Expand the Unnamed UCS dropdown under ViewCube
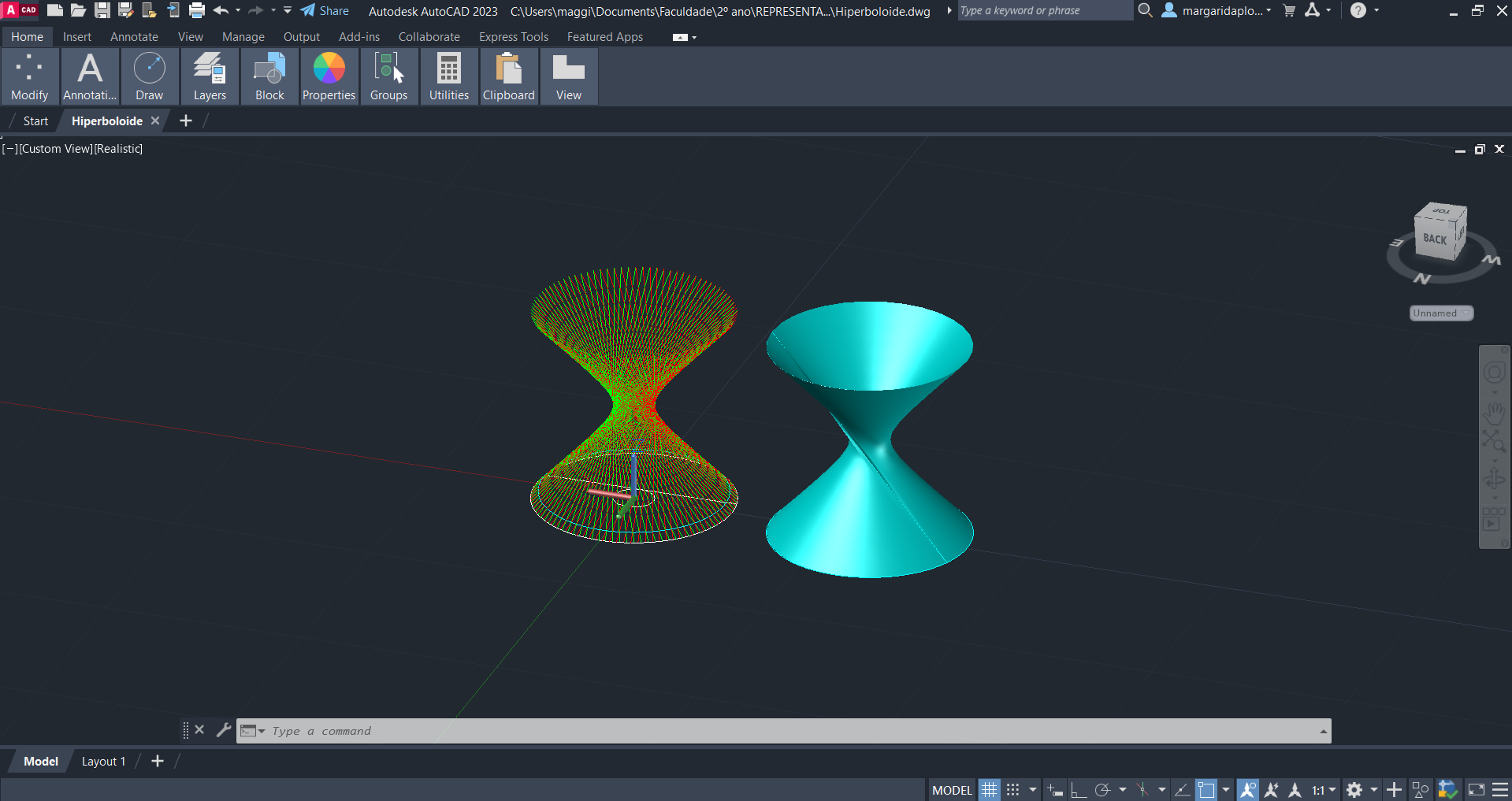Viewport: 1512px width, 801px height. [x=1441, y=313]
